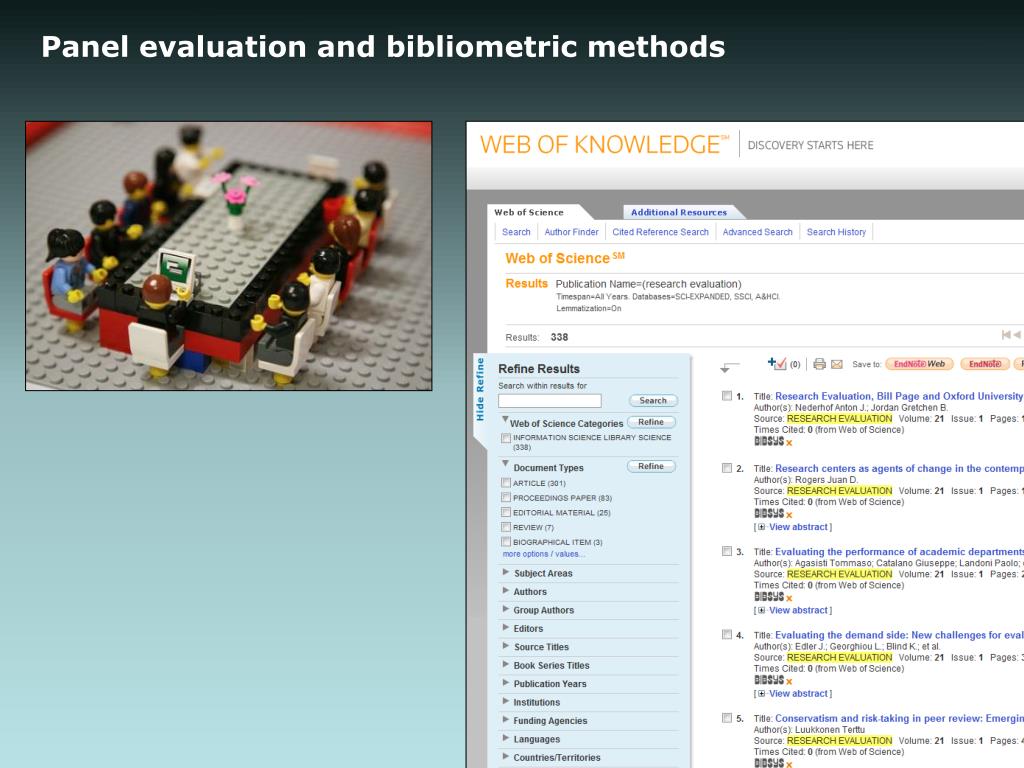Screen dimensions: 1024x768
Task: Expand the Subject Areas section
Action: click(505, 572)
